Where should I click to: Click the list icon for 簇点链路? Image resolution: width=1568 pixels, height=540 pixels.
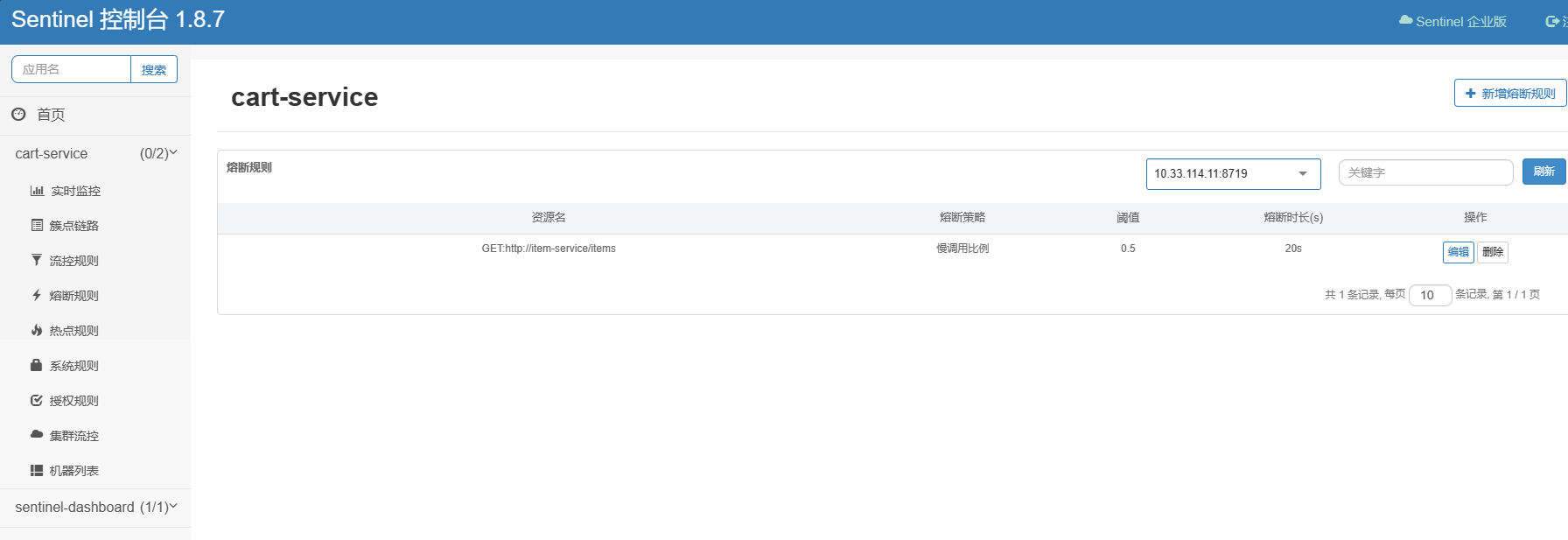pyautogui.click(x=37, y=225)
